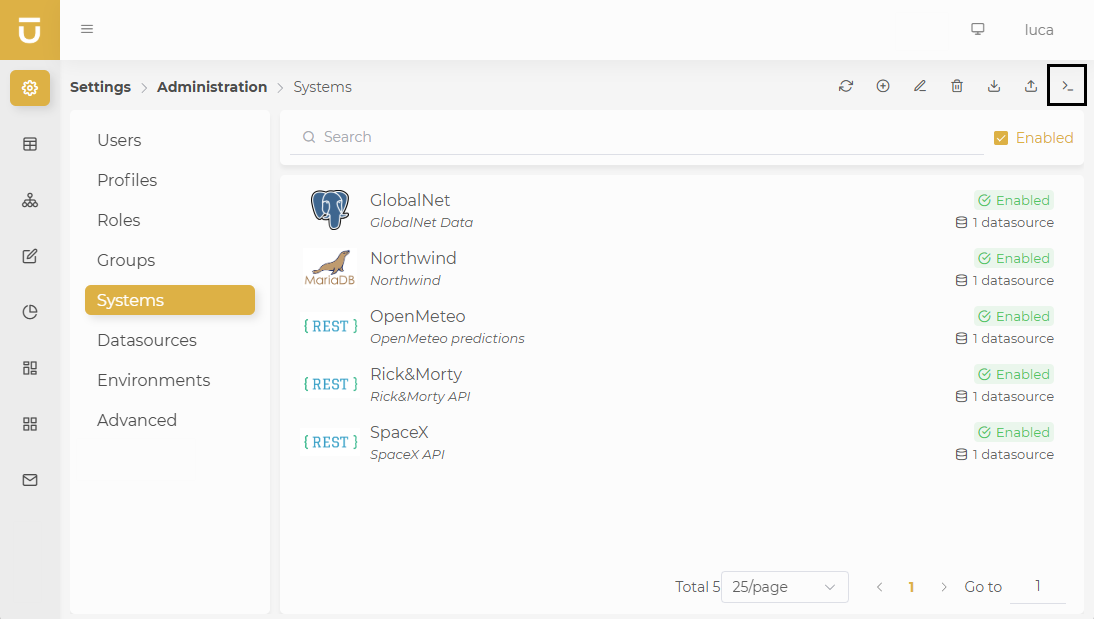Viewport: 1094px width, 619px height.
Task: Go to next page arrow
Action: tap(944, 587)
